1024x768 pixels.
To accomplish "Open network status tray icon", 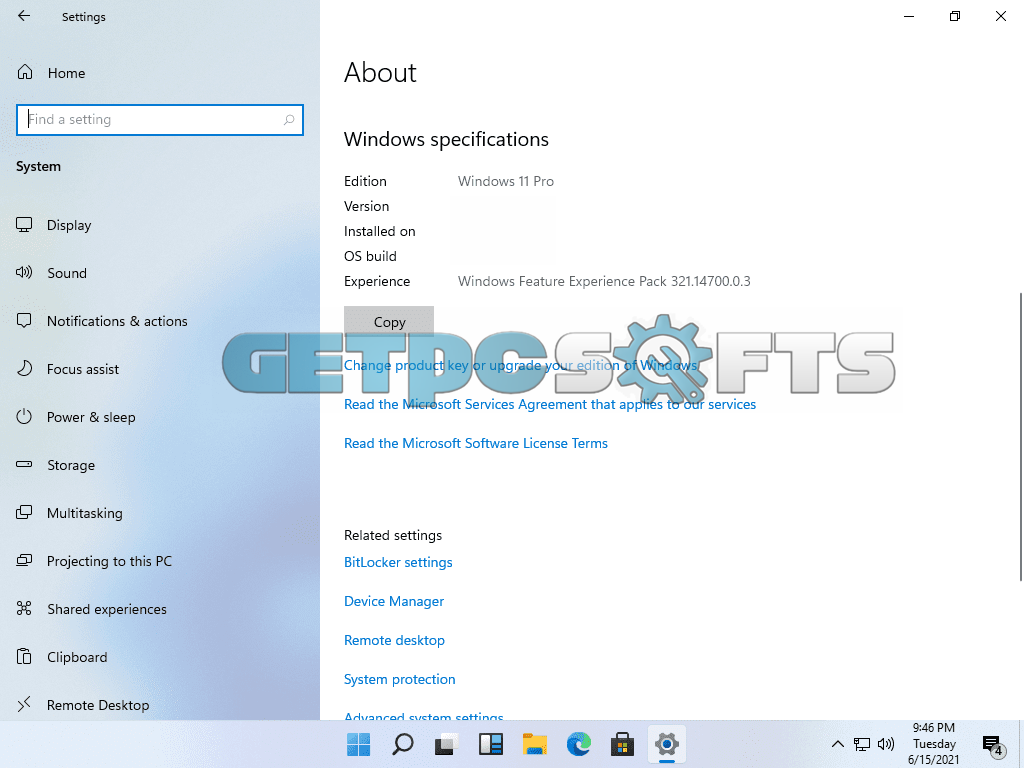I will (x=862, y=744).
